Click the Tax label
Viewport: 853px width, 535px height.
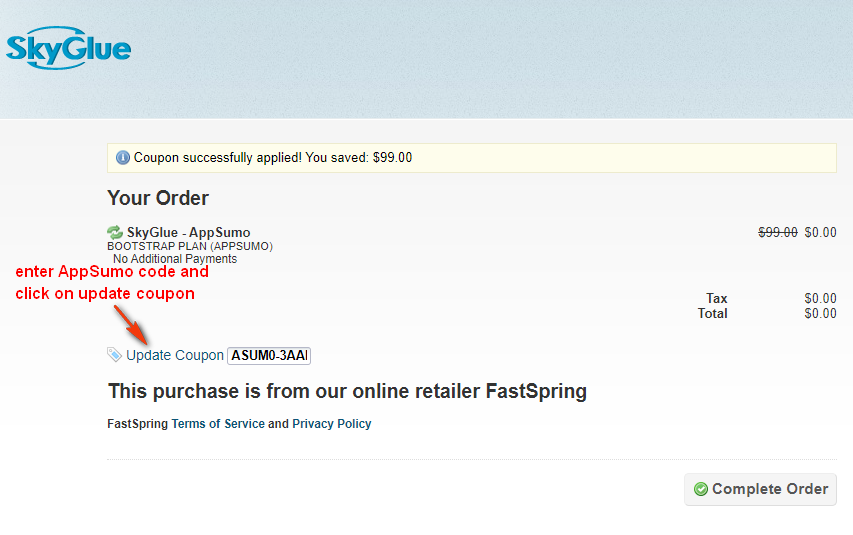pos(716,298)
